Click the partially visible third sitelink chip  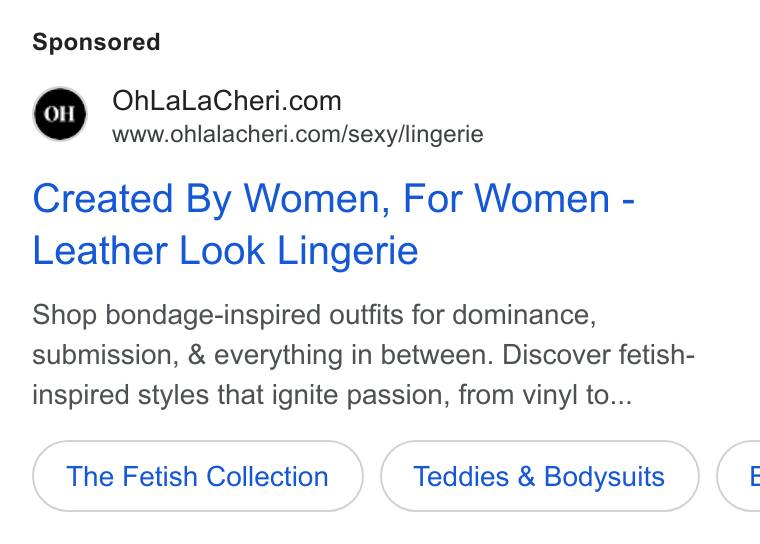pos(739,476)
